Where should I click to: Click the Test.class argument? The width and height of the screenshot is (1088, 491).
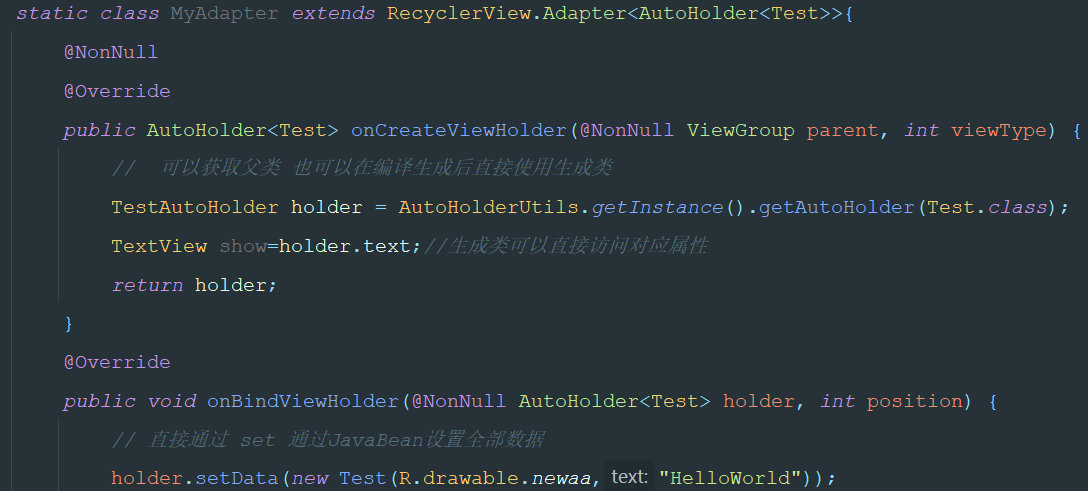(x=987, y=207)
